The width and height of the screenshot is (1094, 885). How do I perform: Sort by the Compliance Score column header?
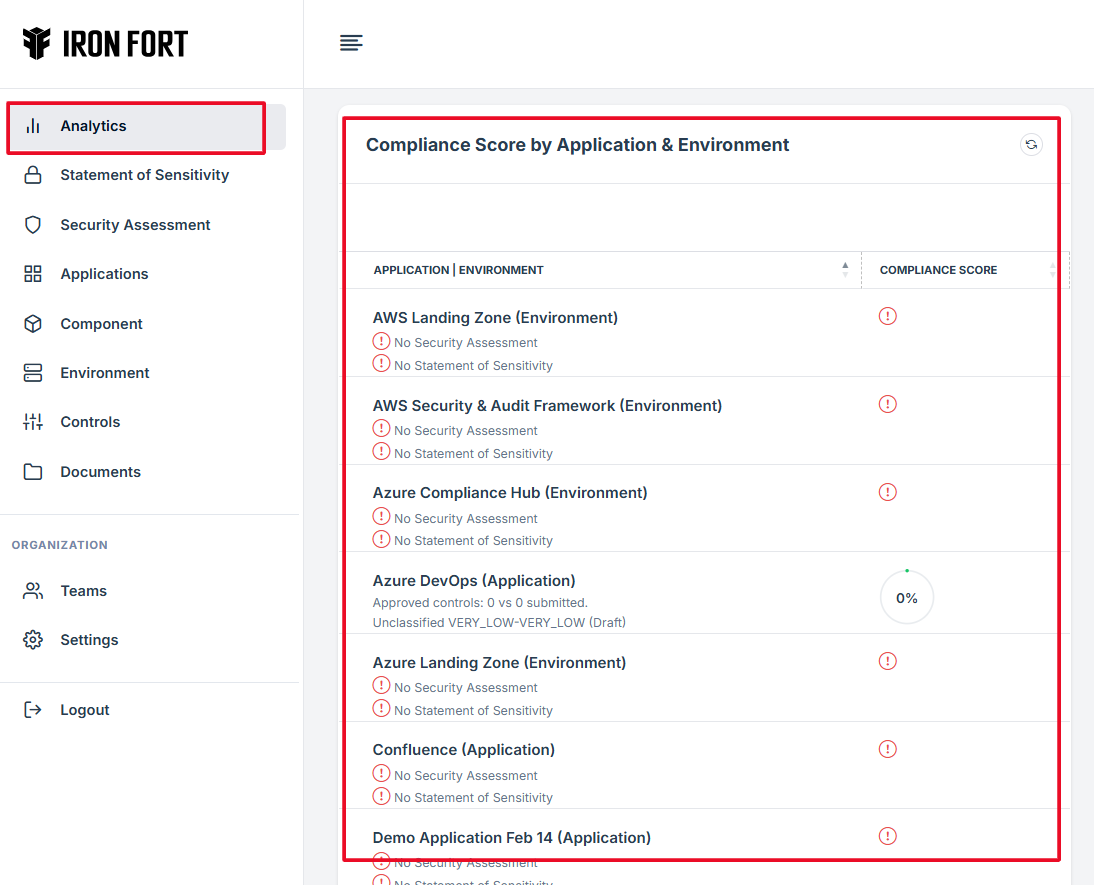click(938, 270)
